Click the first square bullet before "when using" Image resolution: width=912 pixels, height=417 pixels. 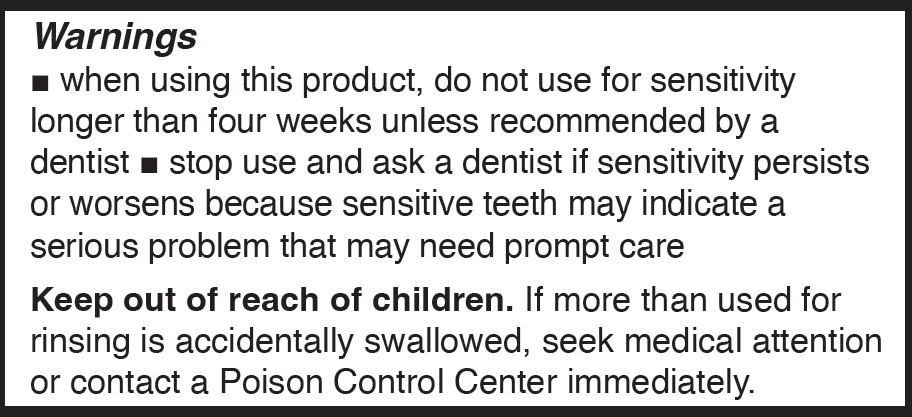(41, 81)
